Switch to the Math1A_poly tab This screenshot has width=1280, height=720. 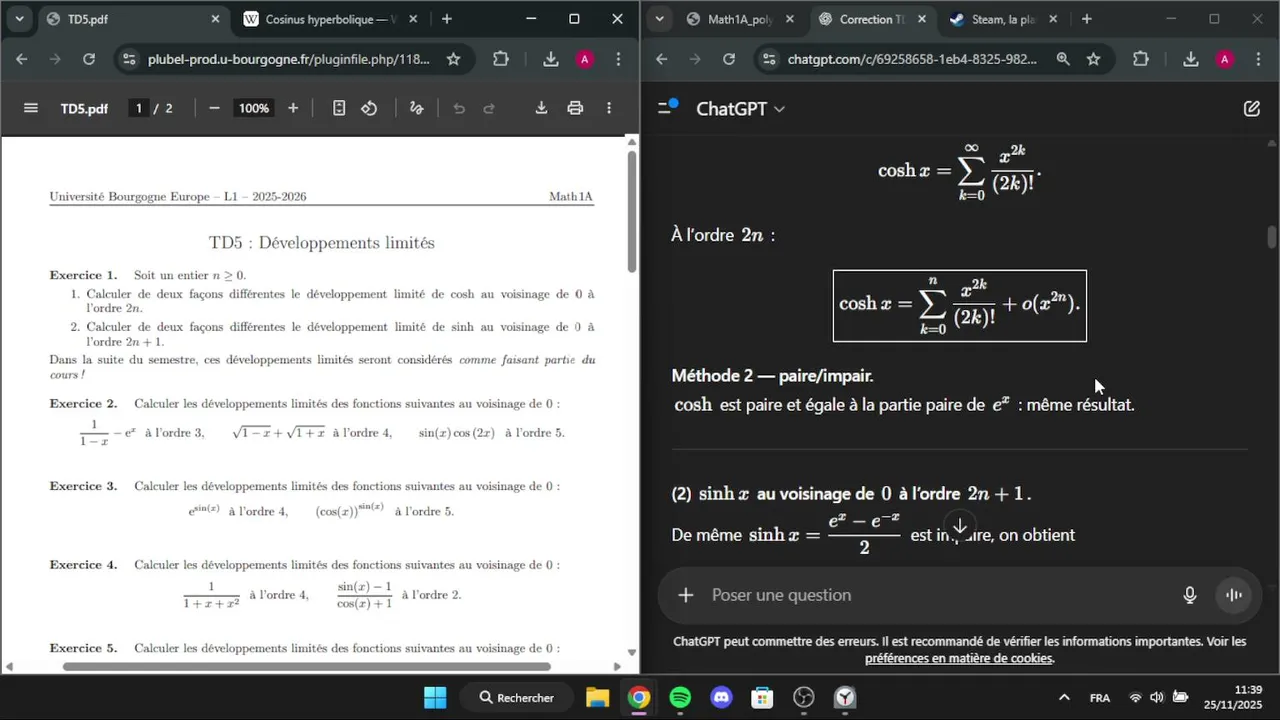(740, 19)
